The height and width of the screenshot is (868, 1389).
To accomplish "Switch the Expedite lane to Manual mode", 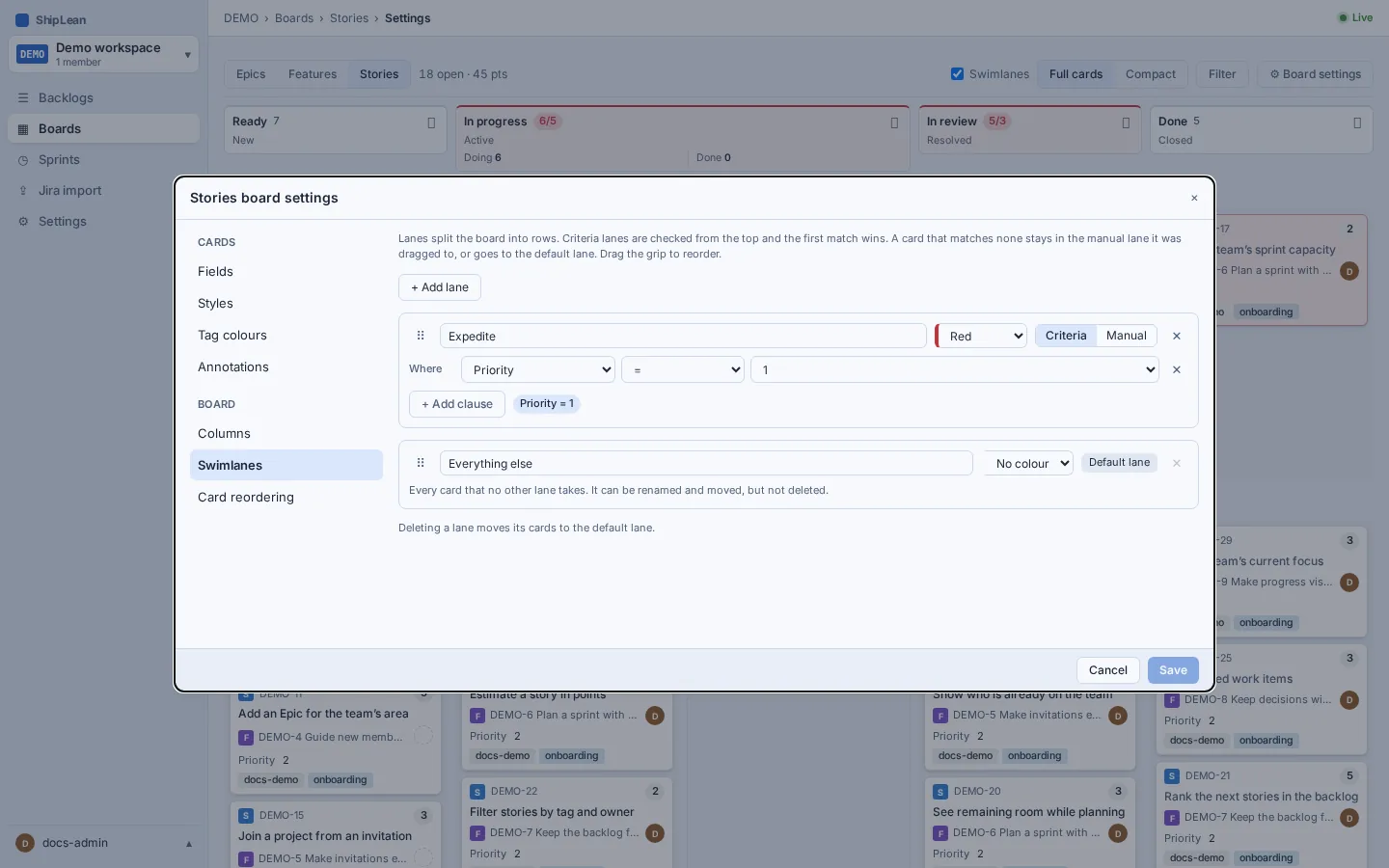I will [x=1127, y=336].
